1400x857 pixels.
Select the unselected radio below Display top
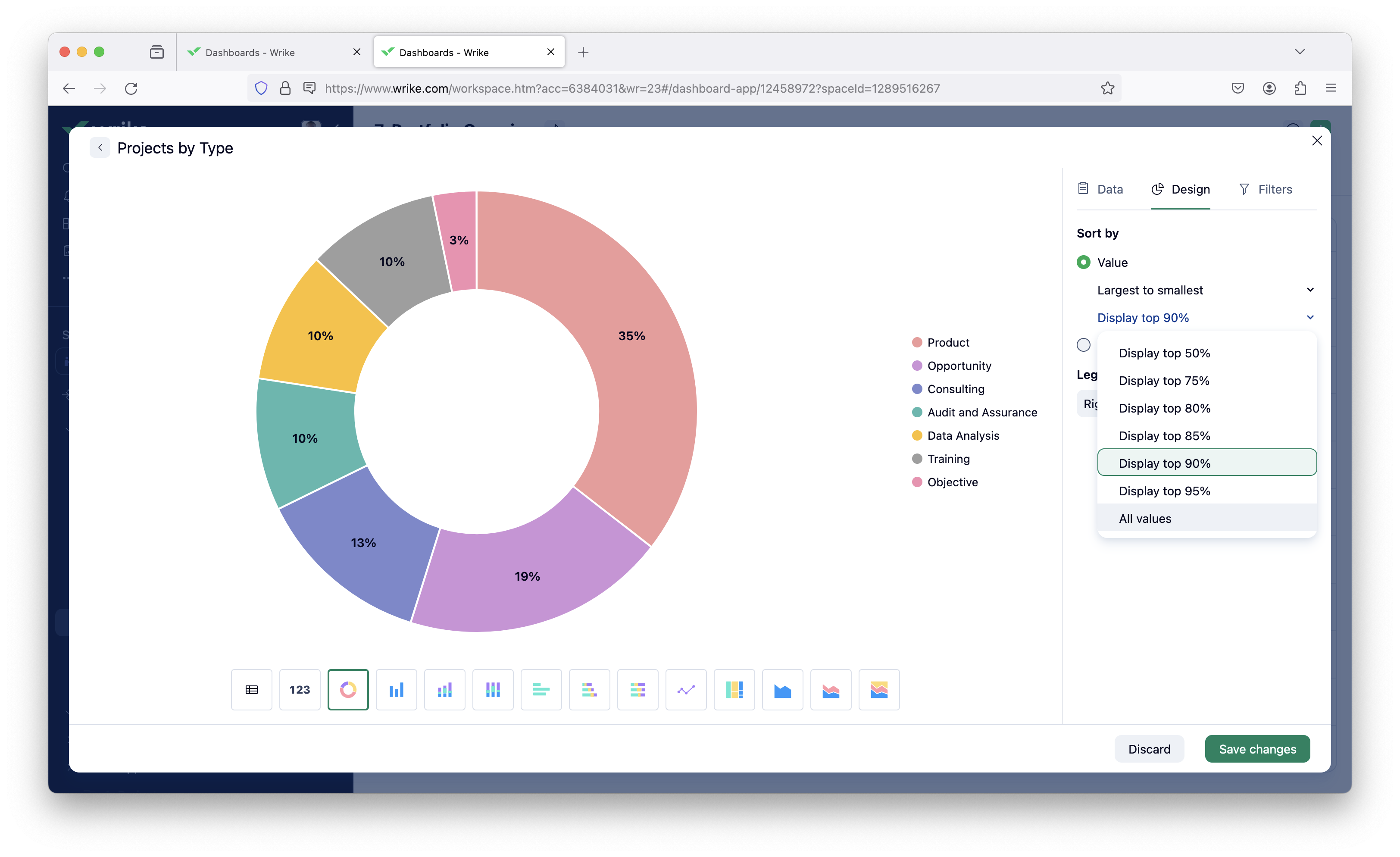click(1084, 345)
